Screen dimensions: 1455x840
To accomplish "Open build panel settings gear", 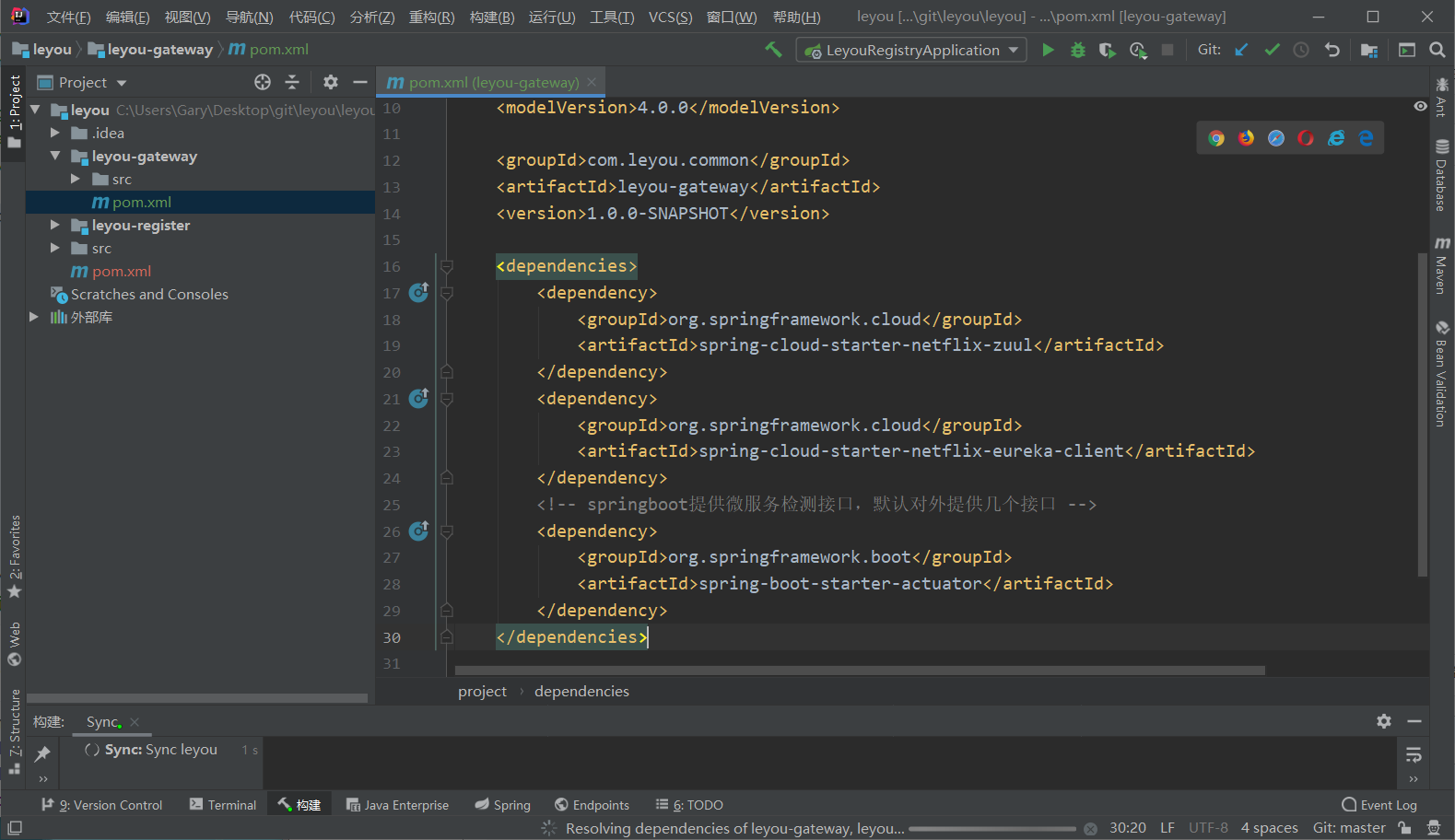I will click(x=1384, y=721).
